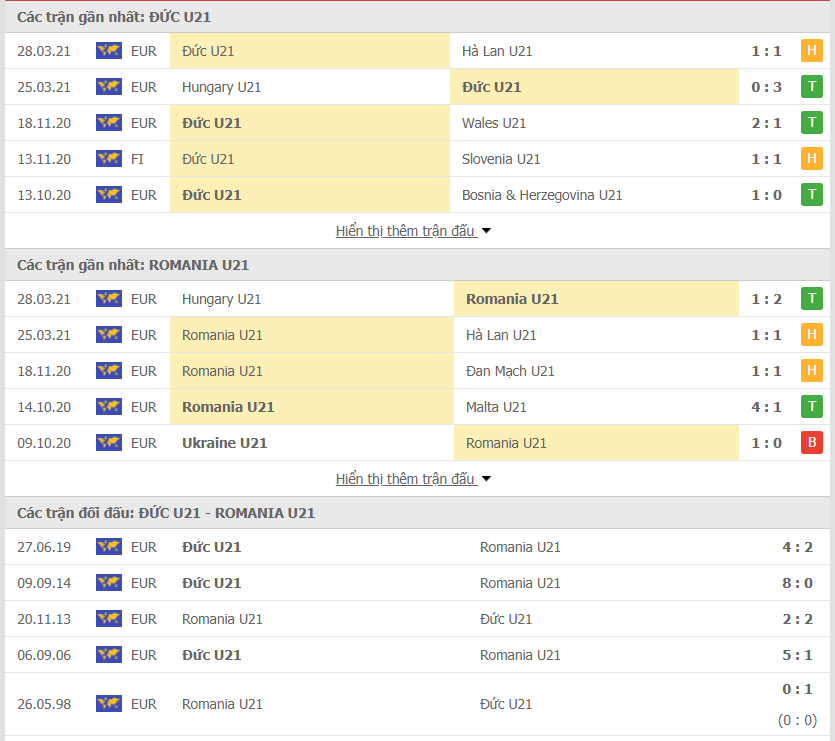Click the orange H badge for Đan Mạch U21 match
This screenshot has width=835, height=741.
[x=811, y=371]
